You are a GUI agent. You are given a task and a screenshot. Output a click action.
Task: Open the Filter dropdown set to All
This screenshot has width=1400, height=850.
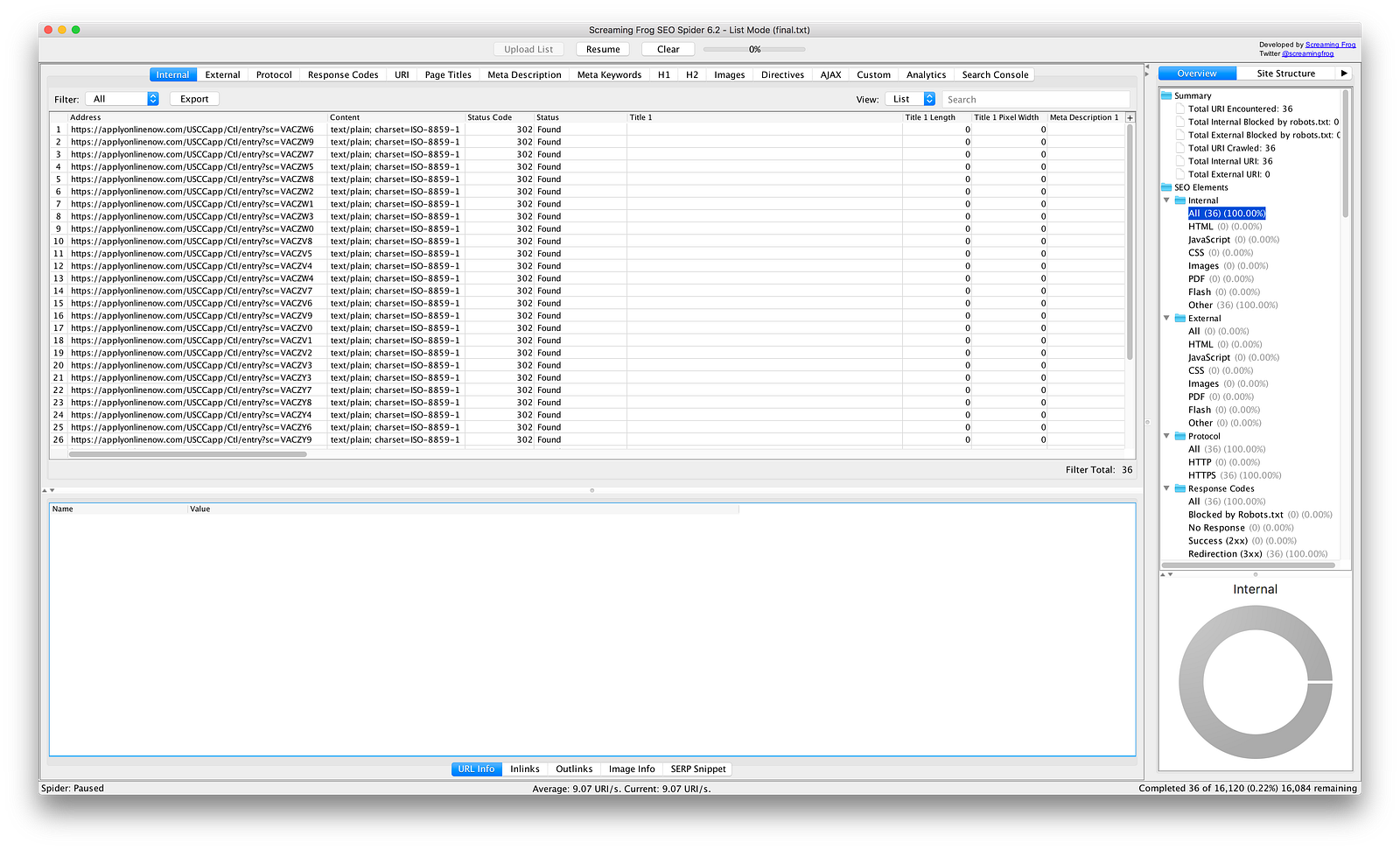click(122, 99)
